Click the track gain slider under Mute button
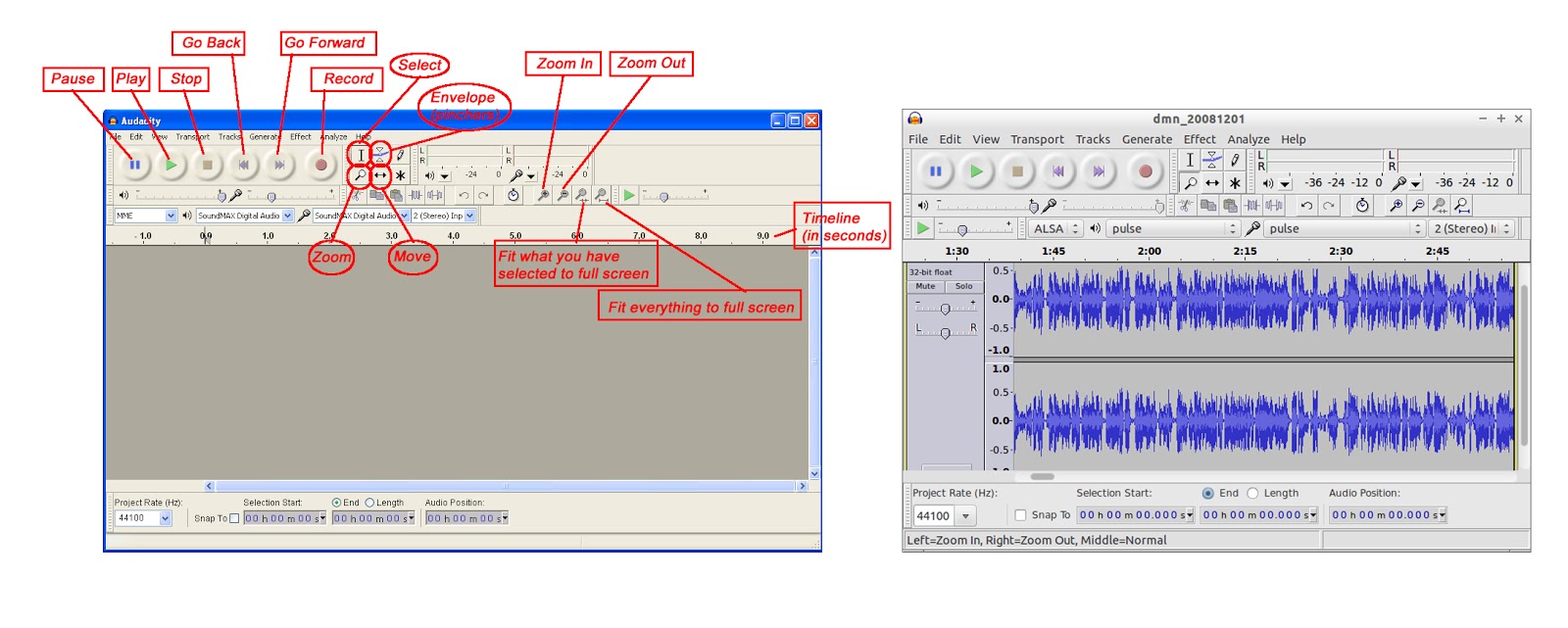Viewport: 1568px width, 628px height. pos(946,308)
